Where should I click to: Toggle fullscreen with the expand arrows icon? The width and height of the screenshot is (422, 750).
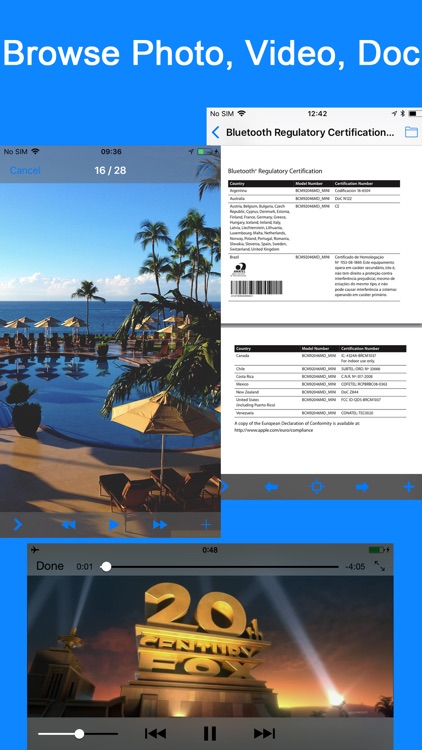[380, 566]
